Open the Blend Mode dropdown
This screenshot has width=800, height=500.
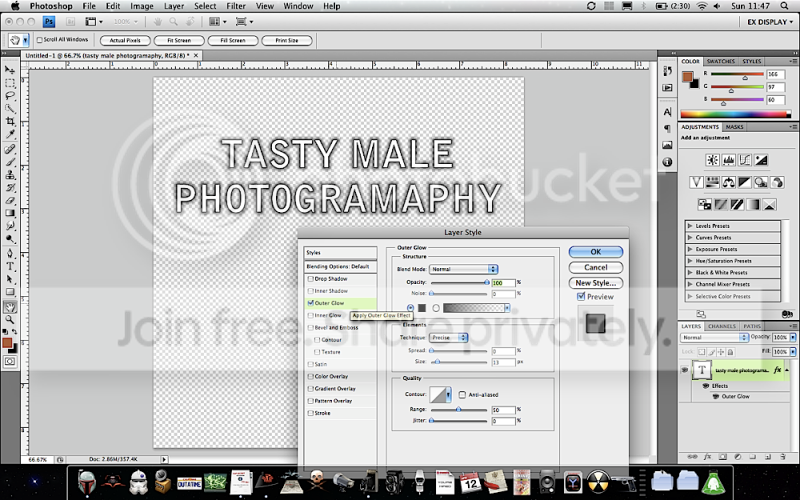(x=463, y=269)
